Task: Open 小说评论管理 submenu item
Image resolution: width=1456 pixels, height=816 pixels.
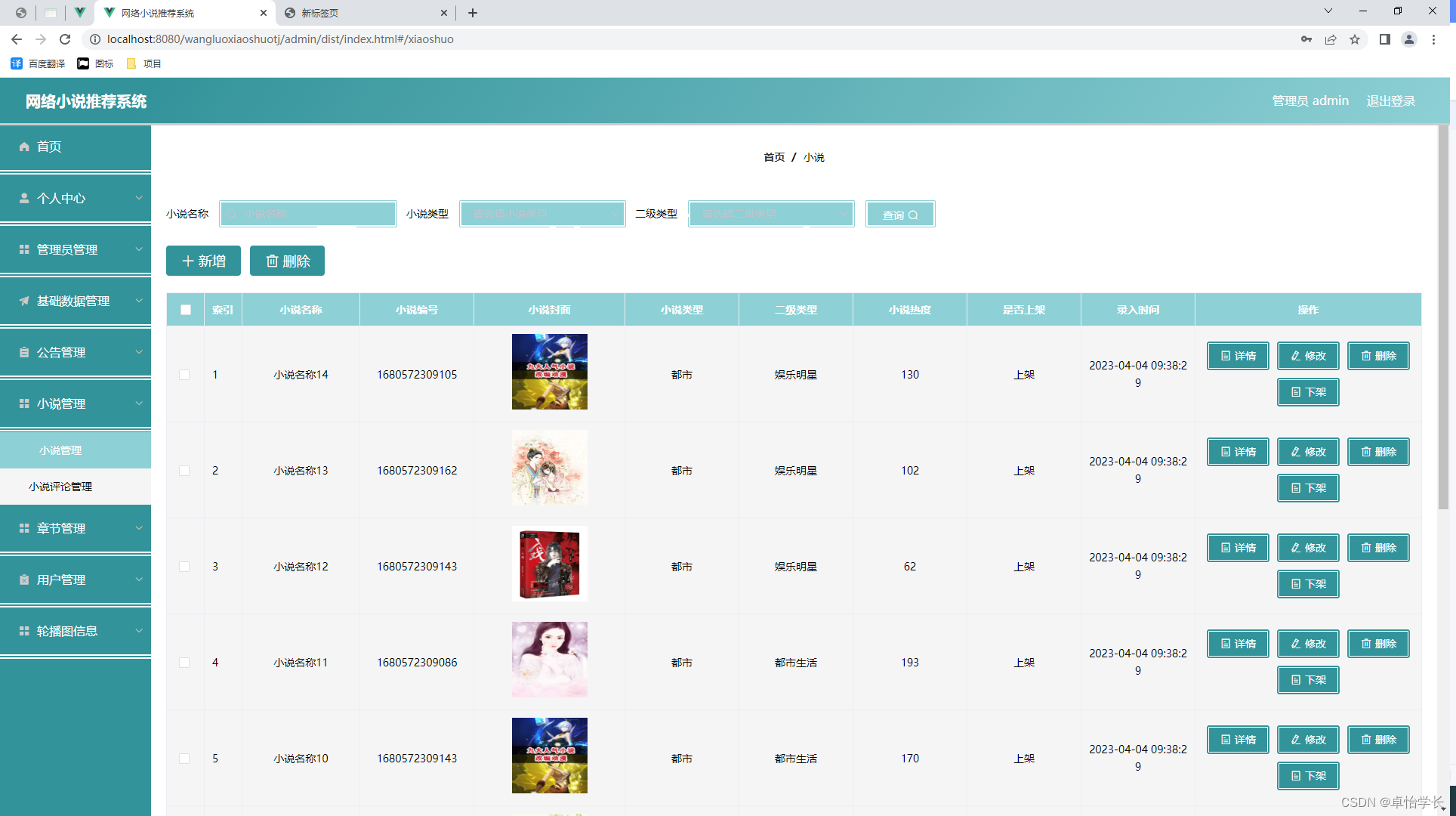Action: (60, 487)
